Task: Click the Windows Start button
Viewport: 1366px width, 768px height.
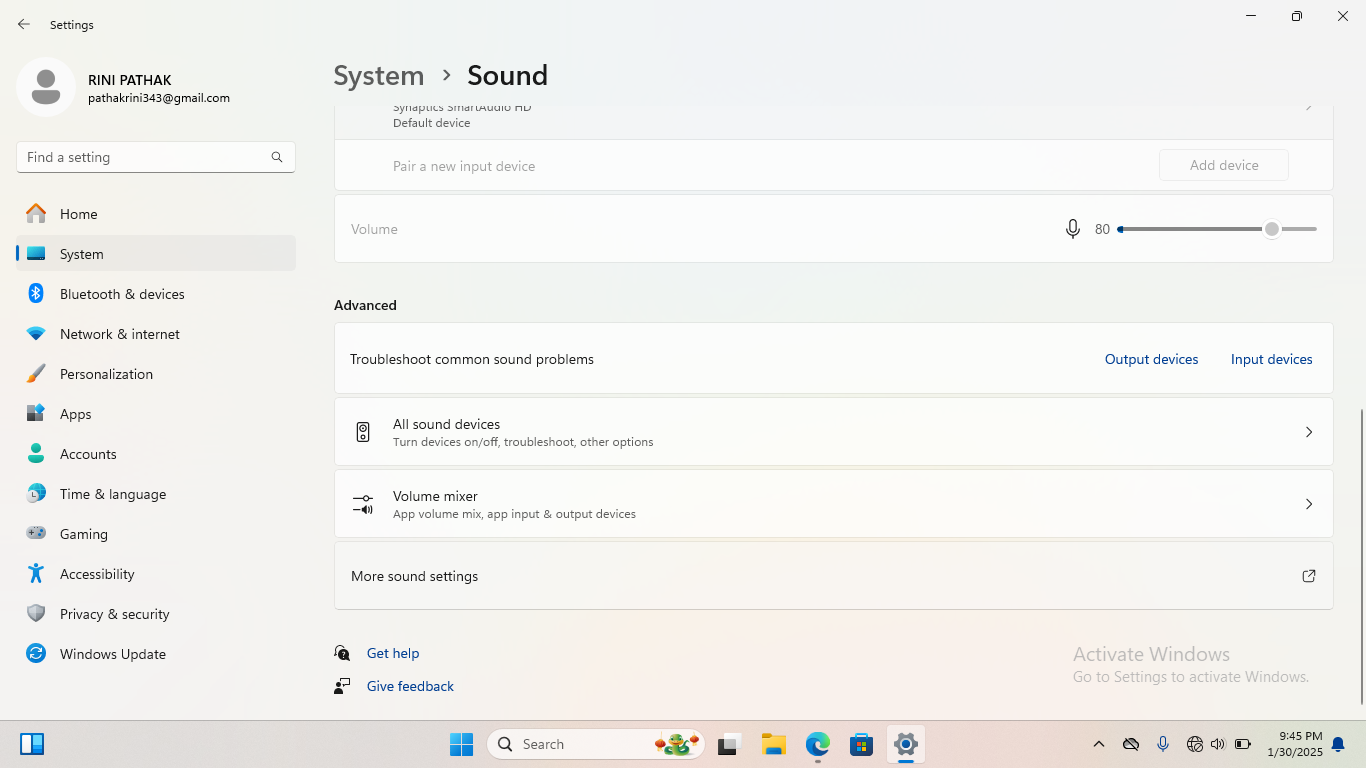Action: coord(461,744)
